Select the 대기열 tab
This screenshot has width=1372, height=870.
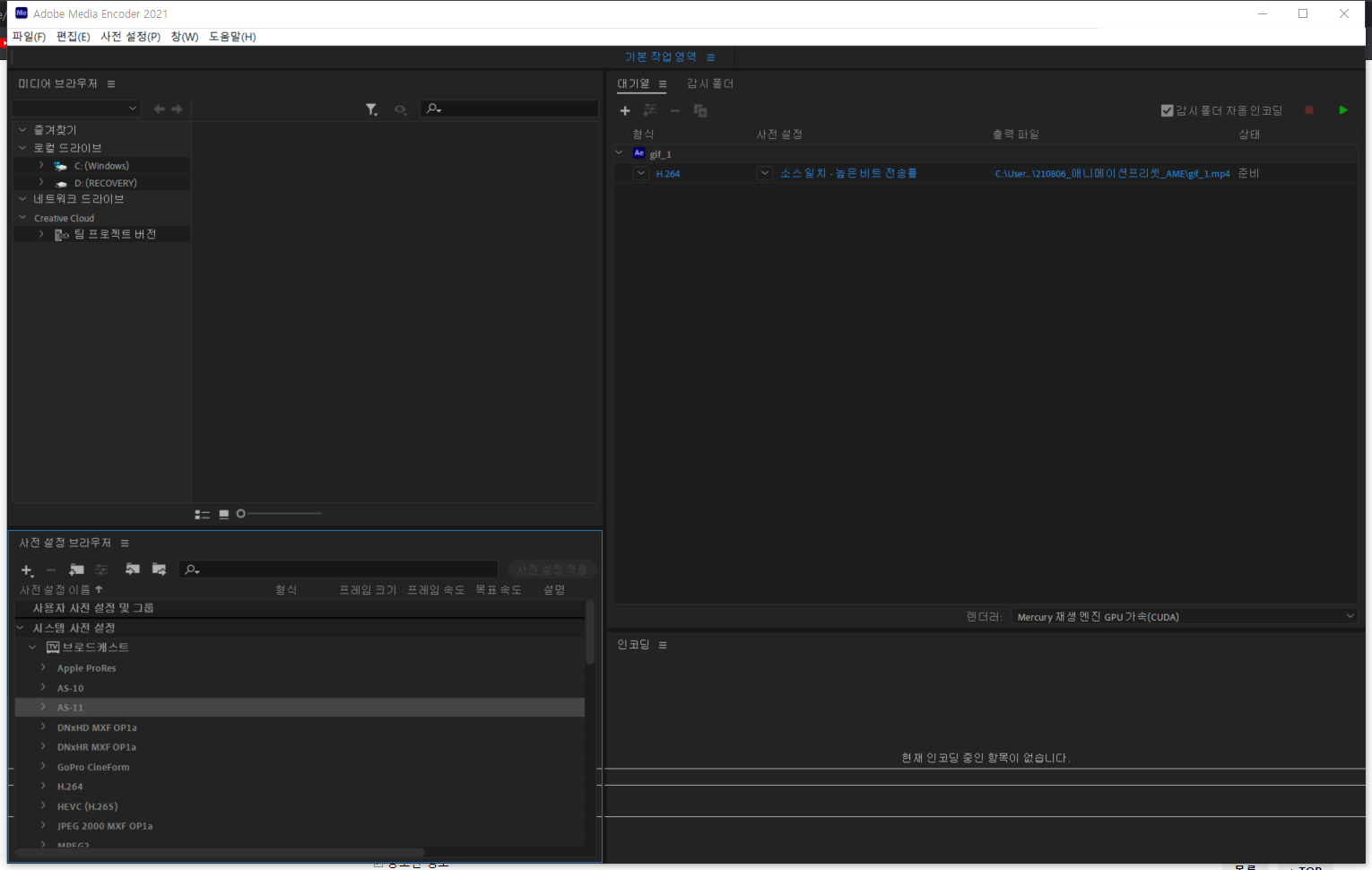[633, 83]
